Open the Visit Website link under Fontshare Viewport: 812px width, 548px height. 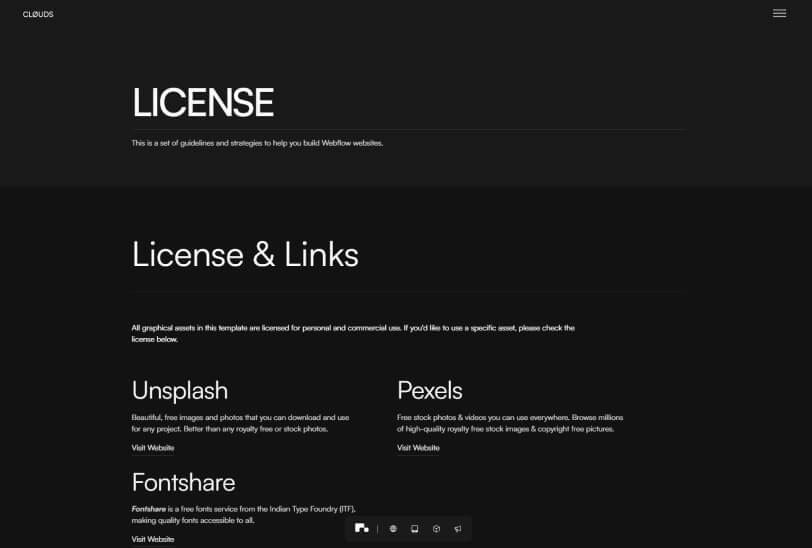[x=153, y=539]
